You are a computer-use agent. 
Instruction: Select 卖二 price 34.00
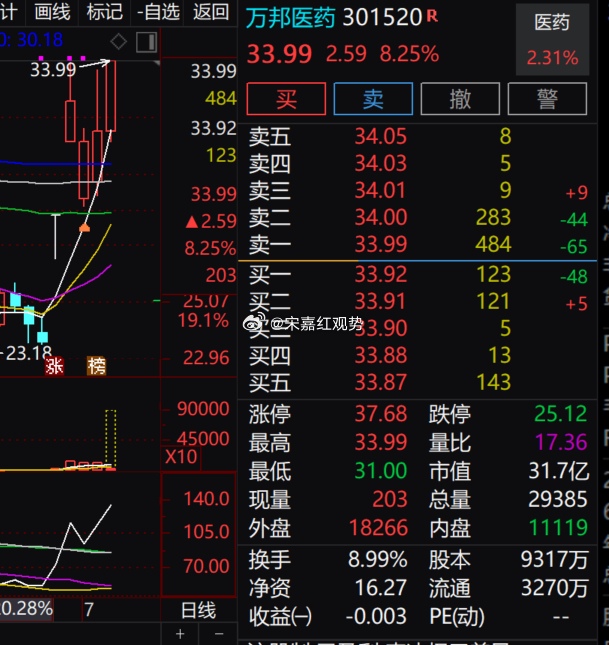click(x=381, y=217)
